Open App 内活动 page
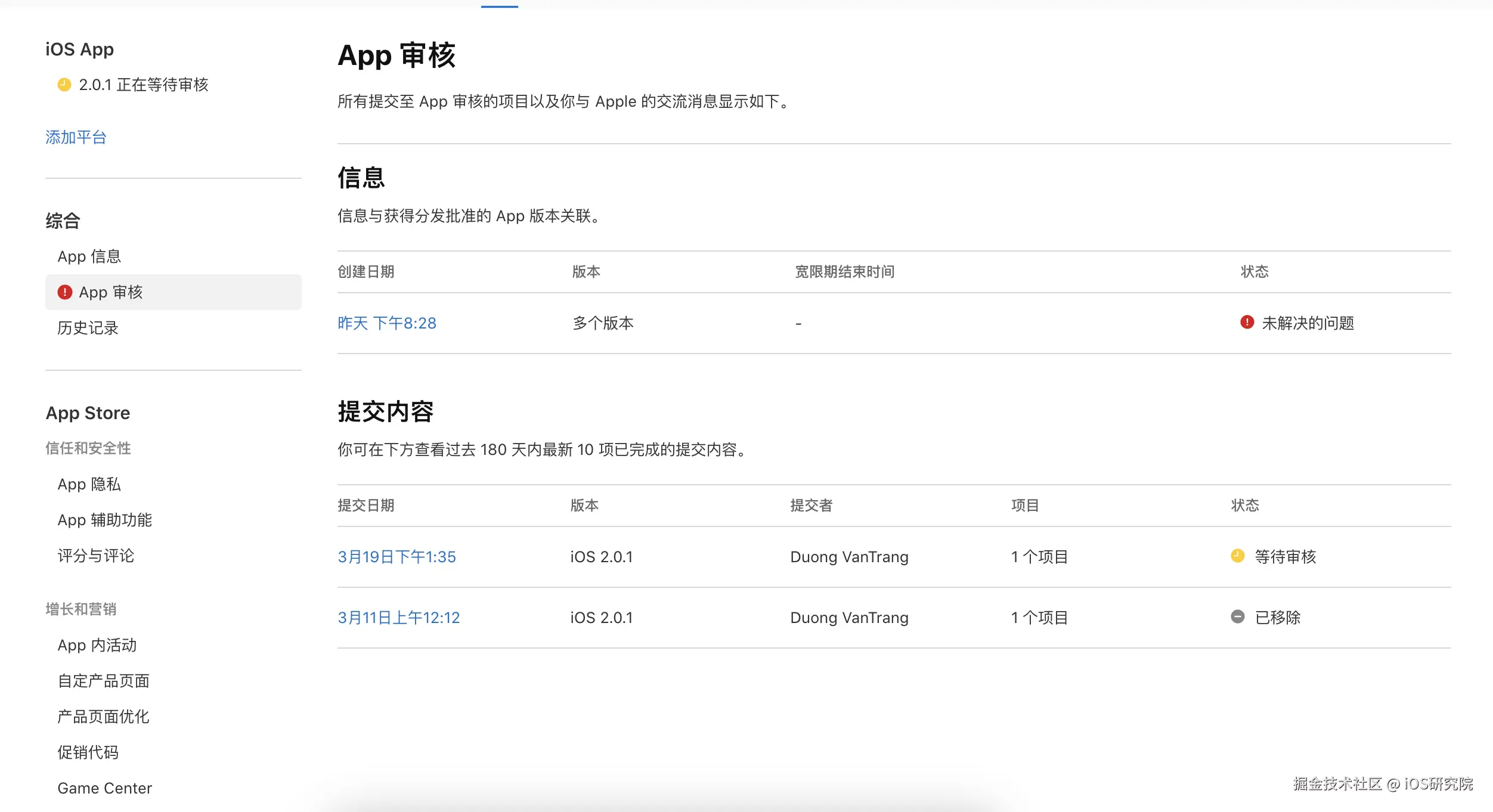This screenshot has height=812, width=1493. (97, 645)
